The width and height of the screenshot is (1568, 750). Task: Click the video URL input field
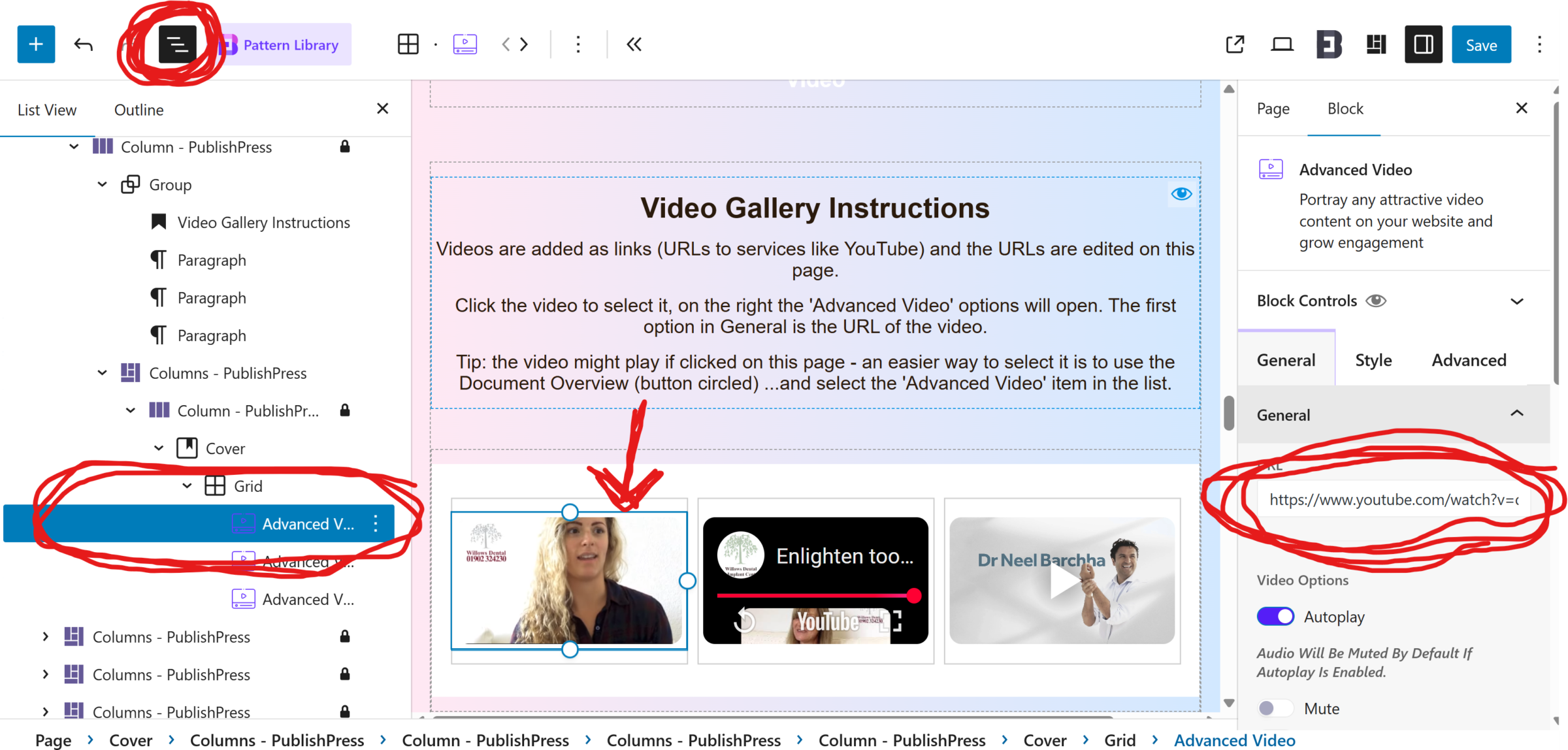1393,500
